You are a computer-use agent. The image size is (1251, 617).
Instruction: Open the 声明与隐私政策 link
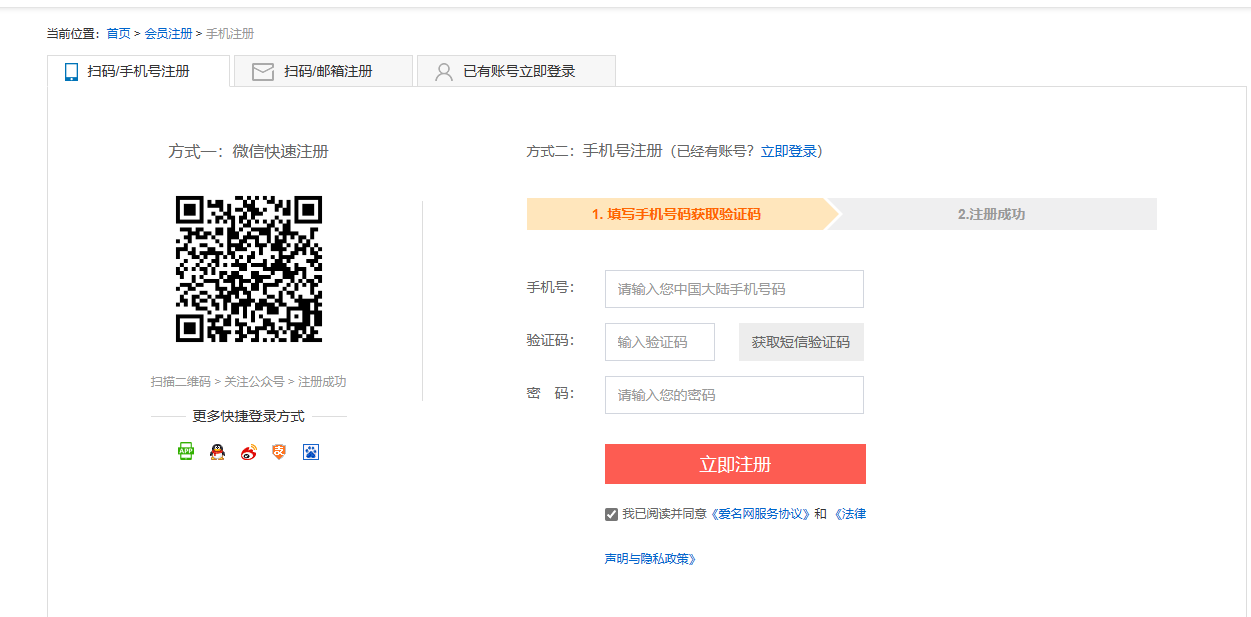(x=650, y=559)
